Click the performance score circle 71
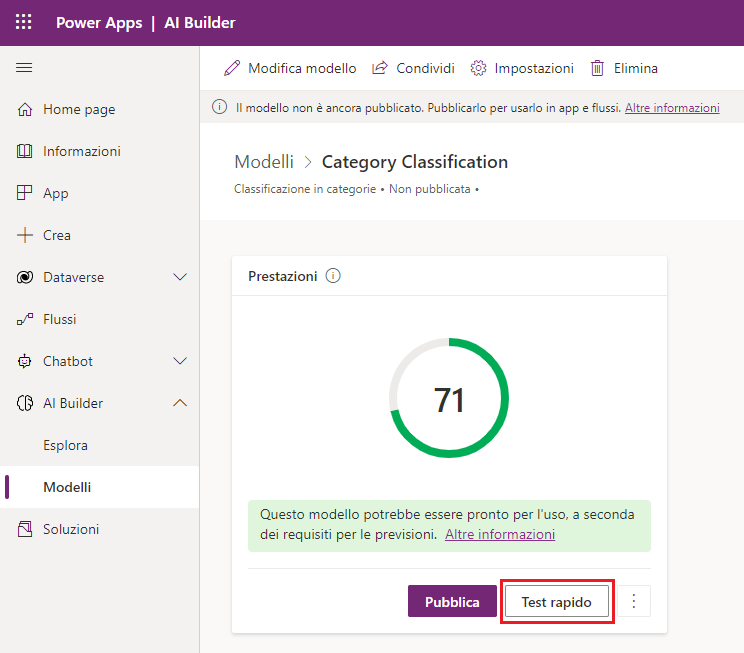 [449, 399]
